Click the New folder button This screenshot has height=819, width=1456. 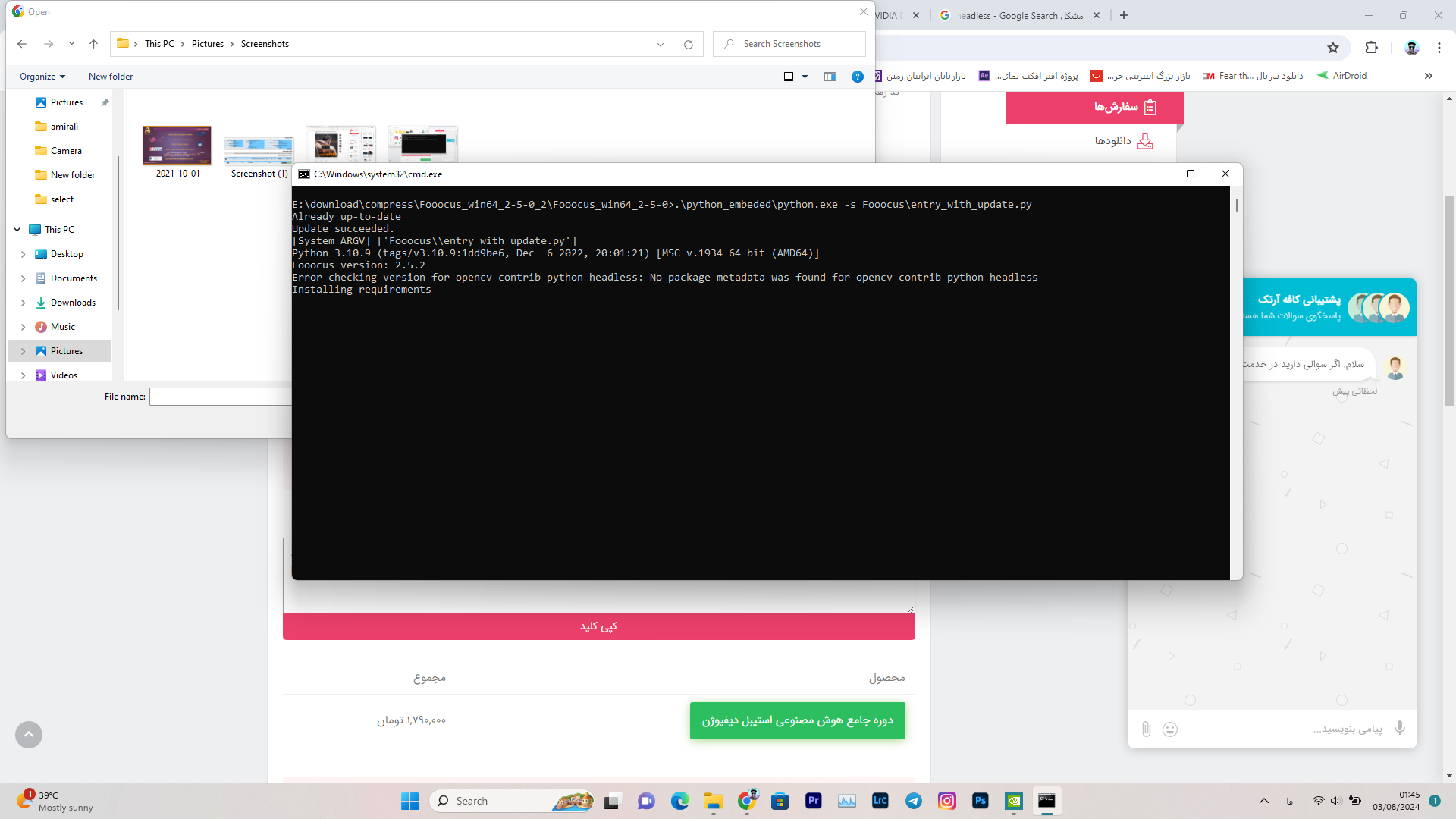111,77
